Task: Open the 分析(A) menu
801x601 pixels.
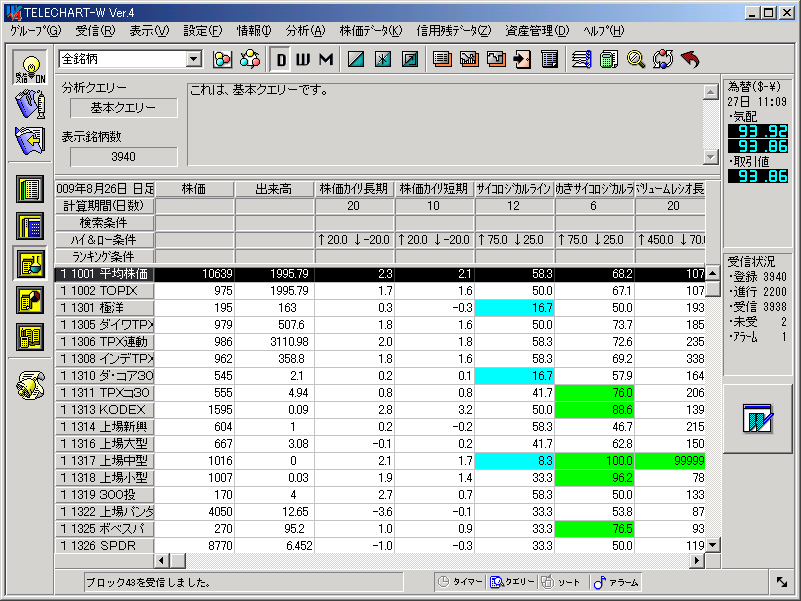Action: point(305,31)
